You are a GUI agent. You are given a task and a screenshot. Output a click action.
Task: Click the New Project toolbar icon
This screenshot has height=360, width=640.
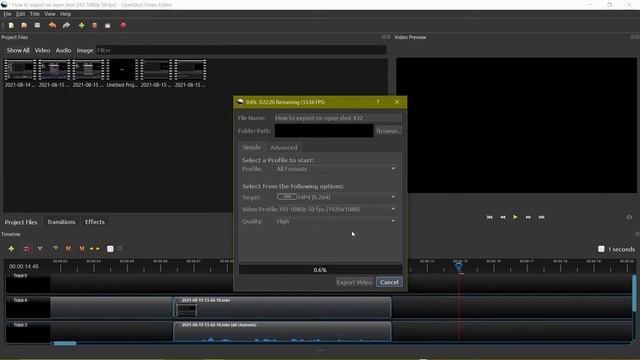tap(11, 25)
